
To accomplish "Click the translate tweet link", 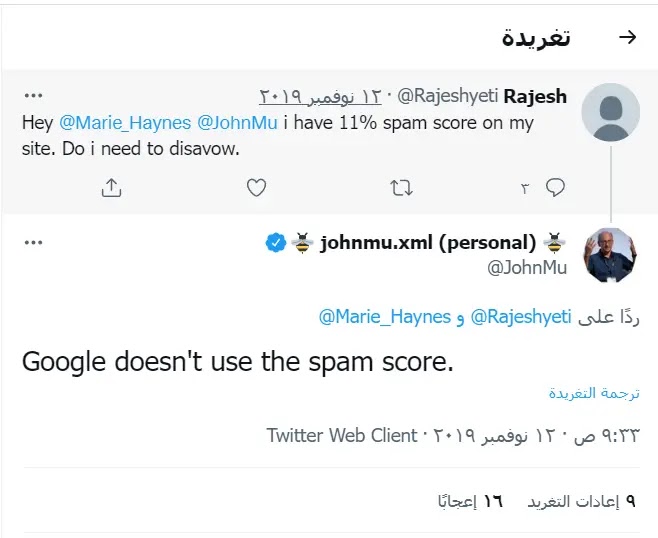I will point(594,393).
